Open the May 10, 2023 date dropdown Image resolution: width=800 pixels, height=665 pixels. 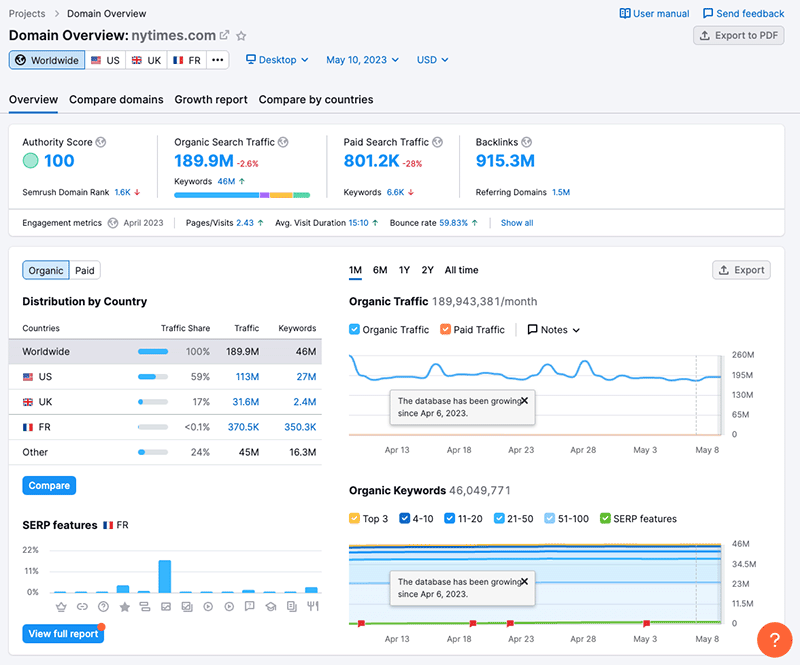tap(362, 60)
